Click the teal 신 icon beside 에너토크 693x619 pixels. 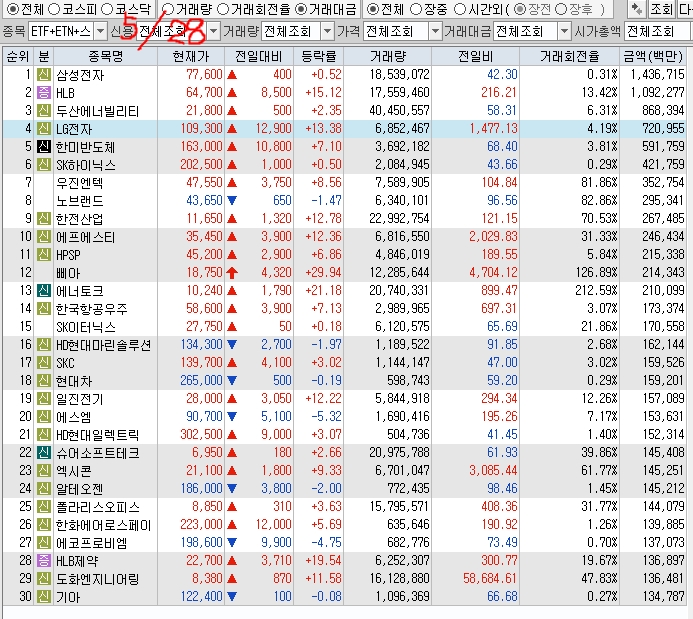point(44,291)
